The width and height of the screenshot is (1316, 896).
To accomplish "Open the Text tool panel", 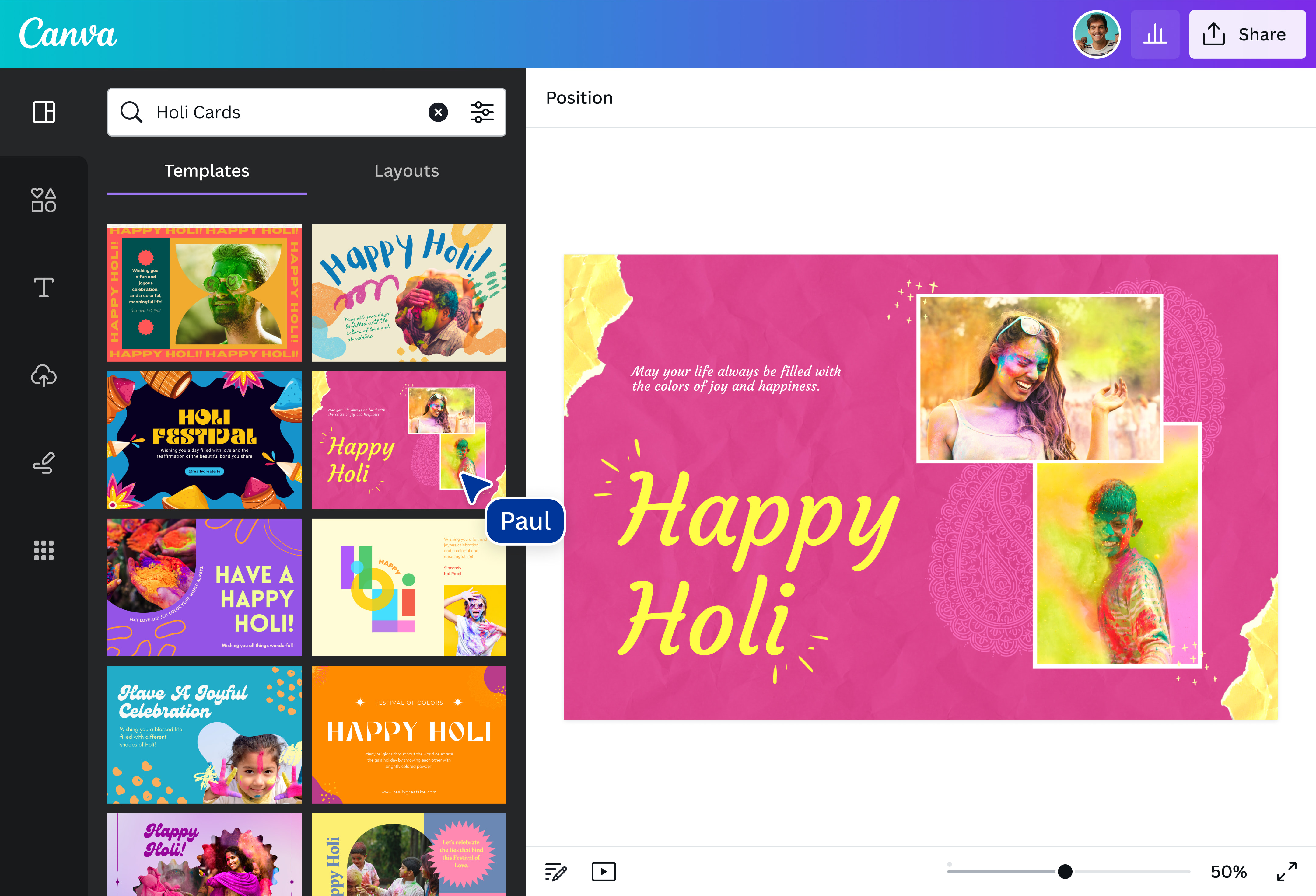I will (44, 287).
